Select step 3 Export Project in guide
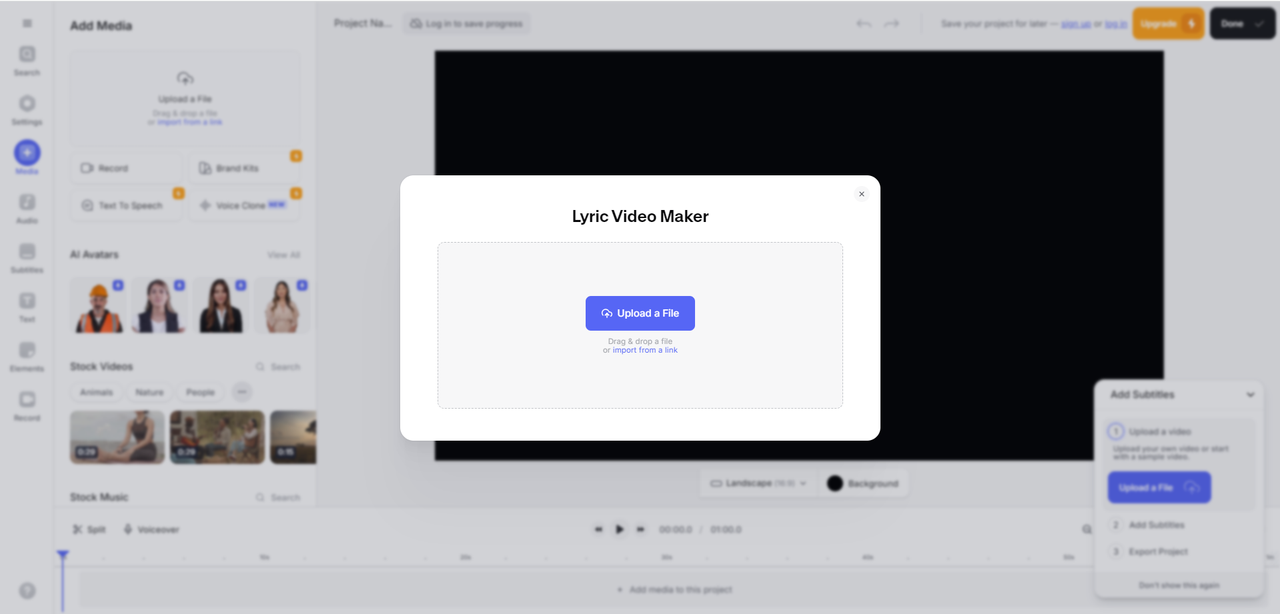This screenshot has width=1280, height=614. click(1149, 552)
